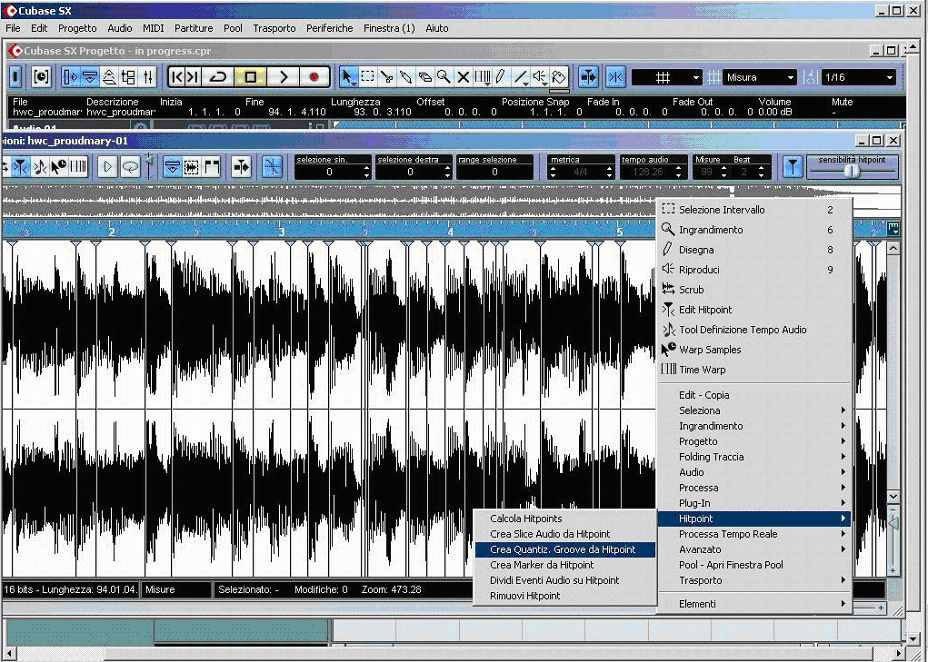The image size is (928, 662).
Task: Open the Trasporto menu in menu bar
Action: pyautogui.click(x=273, y=28)
